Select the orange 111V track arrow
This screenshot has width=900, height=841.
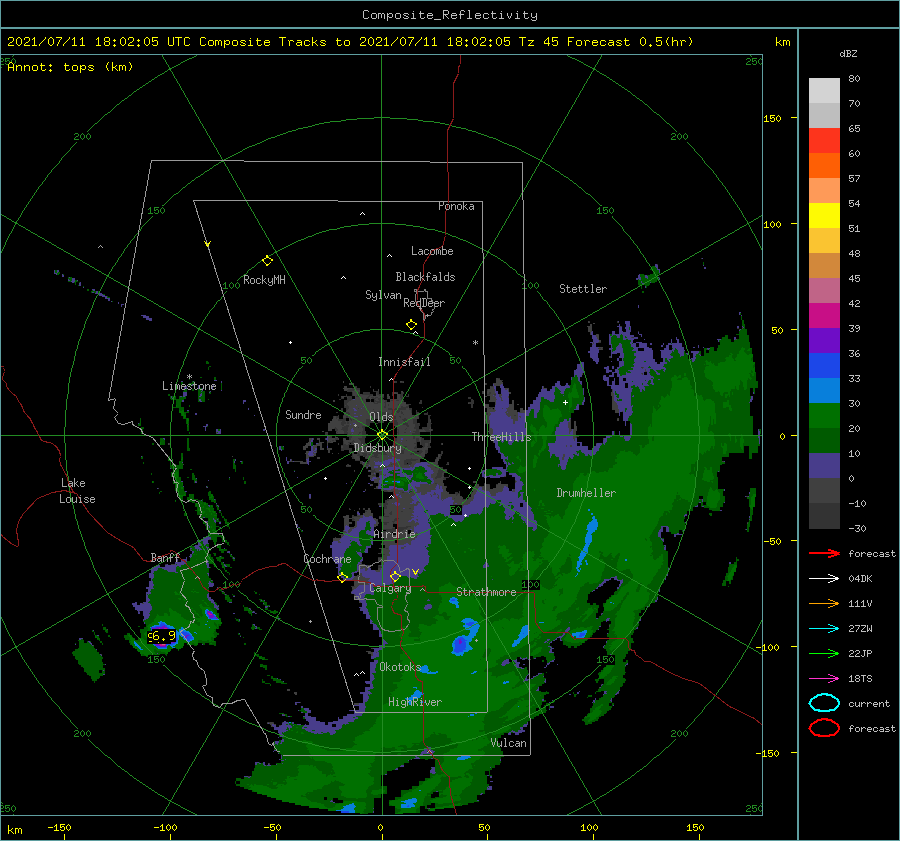(x=824, y=603)
